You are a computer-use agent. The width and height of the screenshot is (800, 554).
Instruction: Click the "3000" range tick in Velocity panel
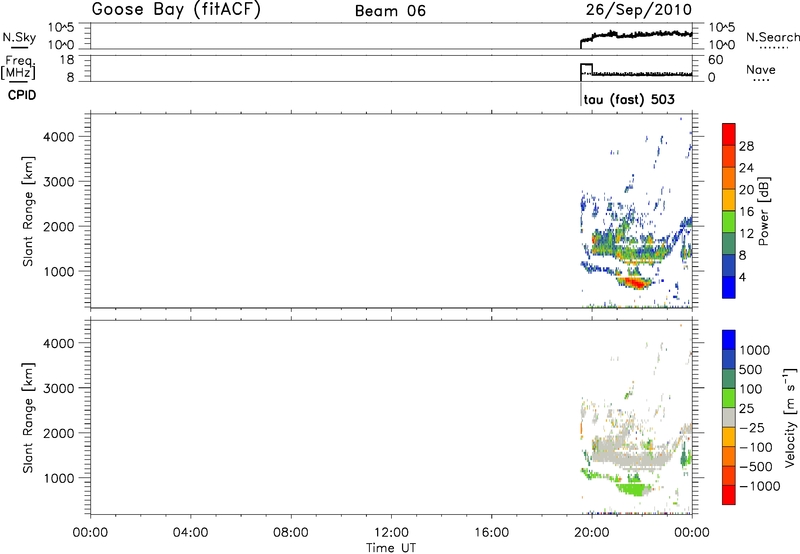pyautogui.click(x=59, y=388)
